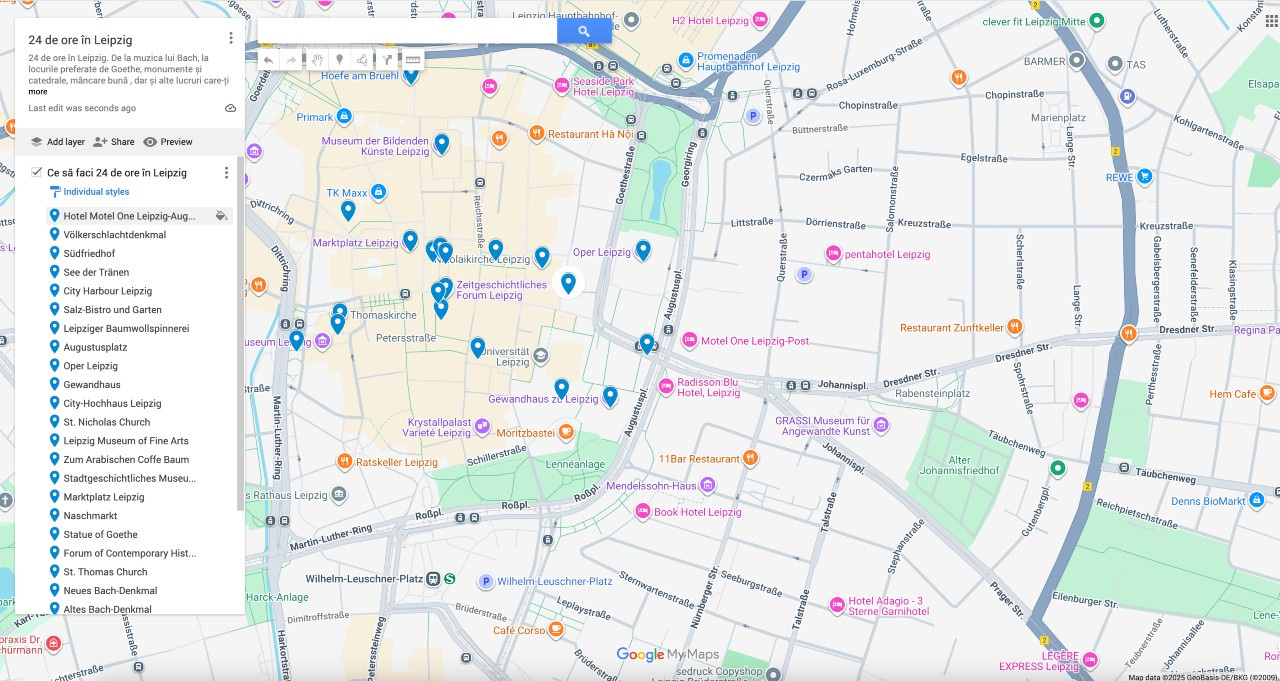
Task: Click the Hem Cafe coffee icon
Action: pyautogui.click(x=1269, y=394)
